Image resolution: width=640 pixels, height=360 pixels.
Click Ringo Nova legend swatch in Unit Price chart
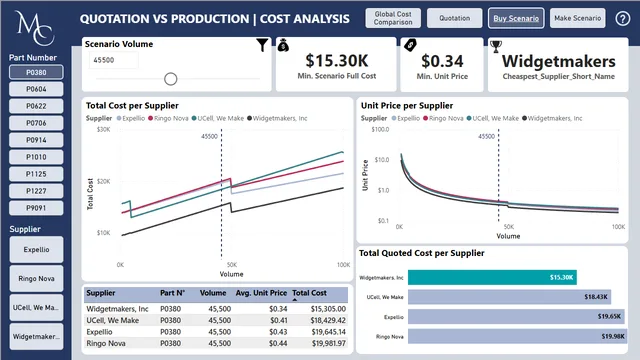[426, 118]
